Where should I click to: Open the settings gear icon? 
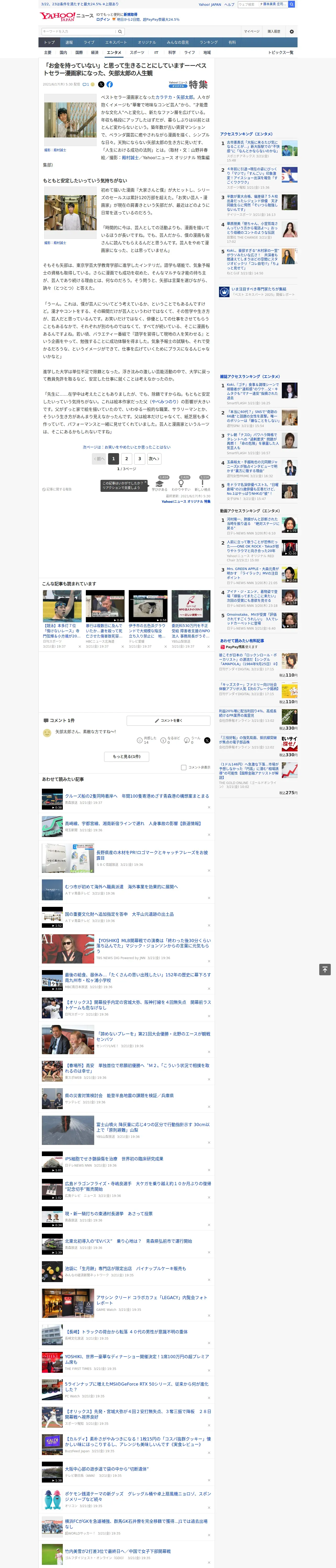(x=292, y=32)
